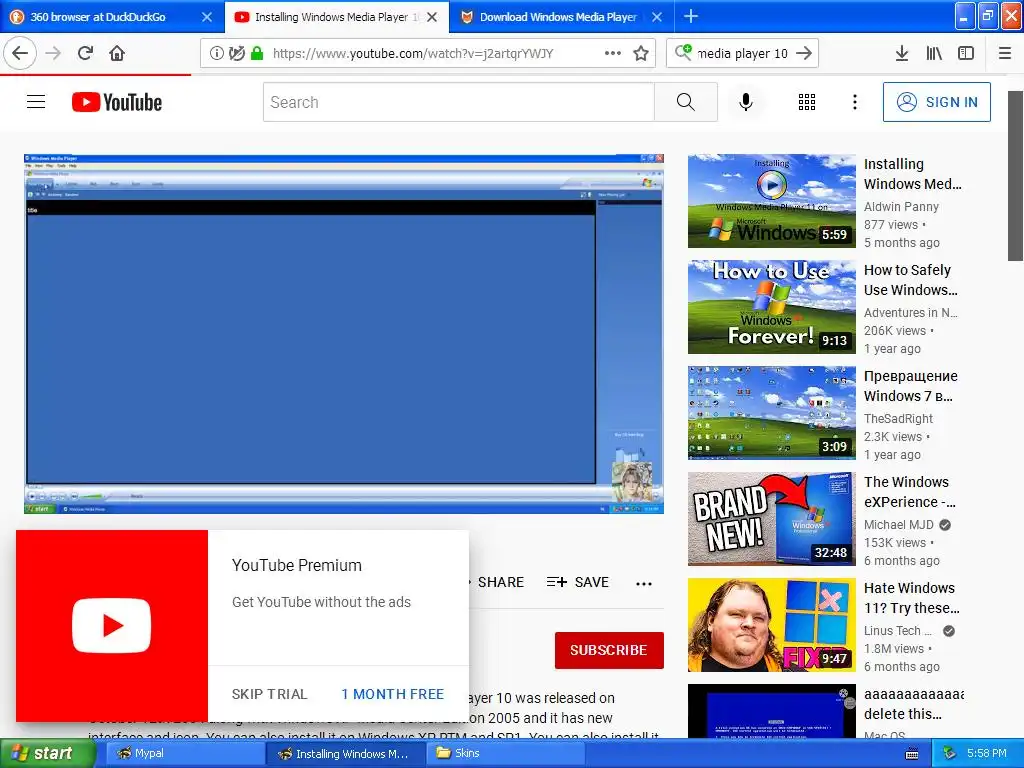
Task: Save the video to a playlist
Action: click(x=578, y=582)
